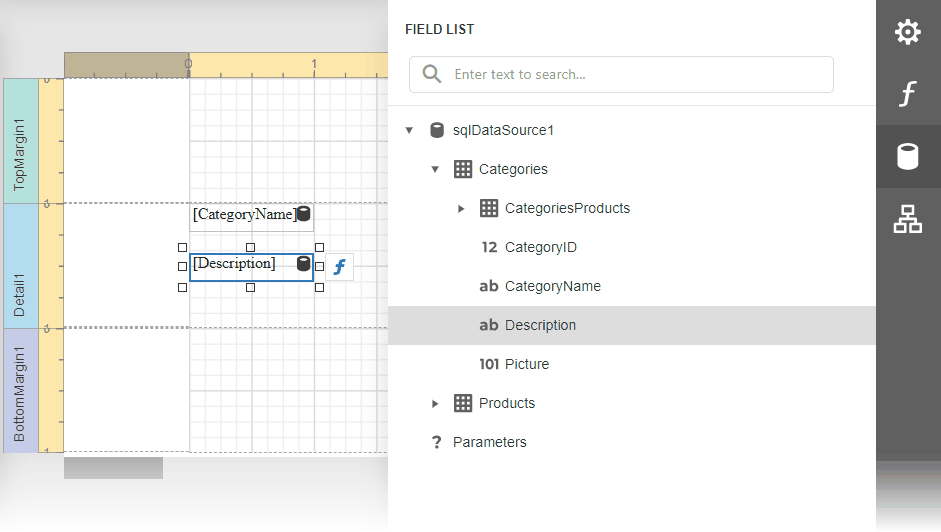Open the Expressions panel in sidebar
941x532 pixels.
point(907,95)
